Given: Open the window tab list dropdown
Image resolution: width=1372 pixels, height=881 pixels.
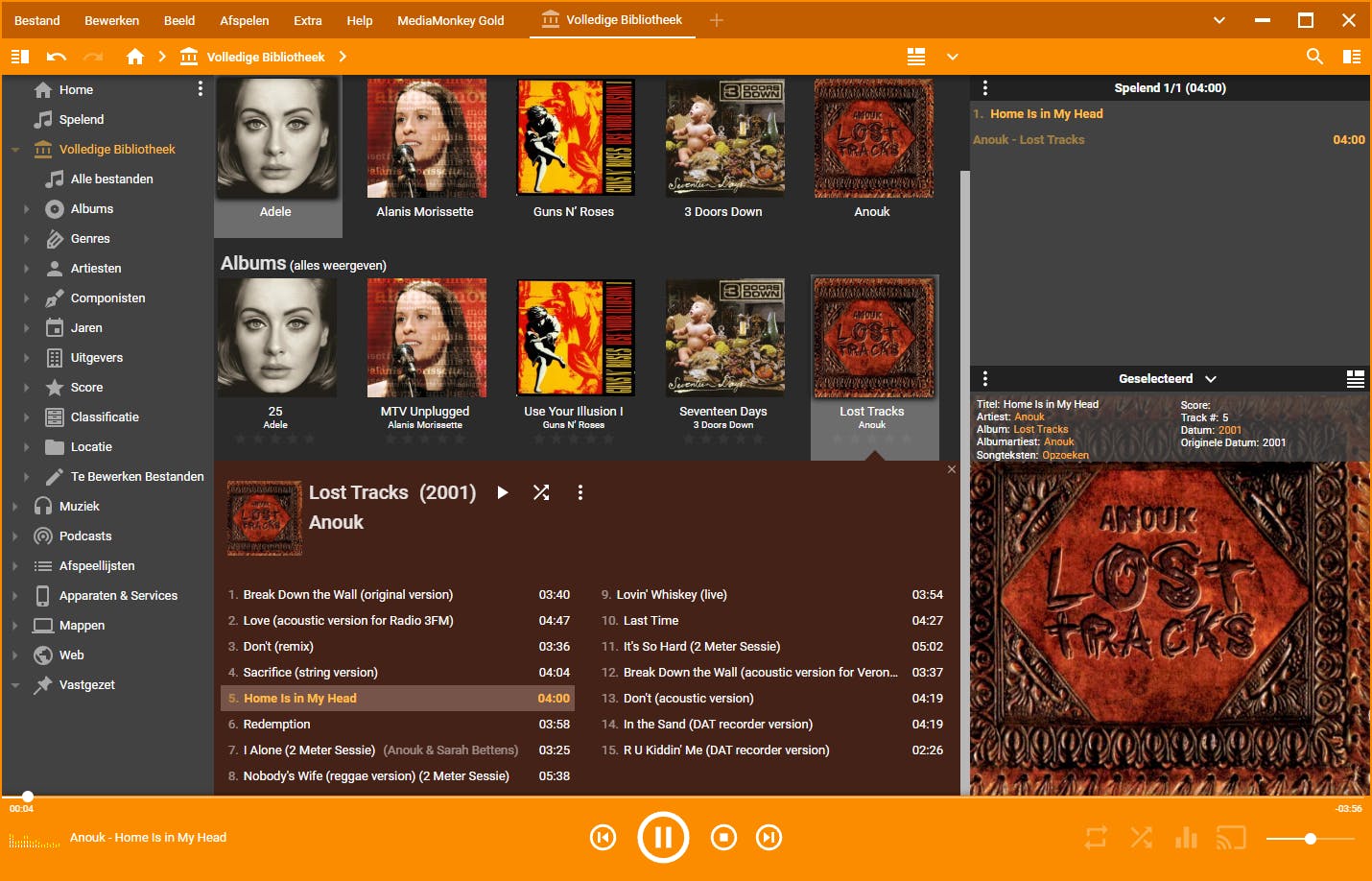Looking at the screenshot, I should click(x=1219, y=20).
